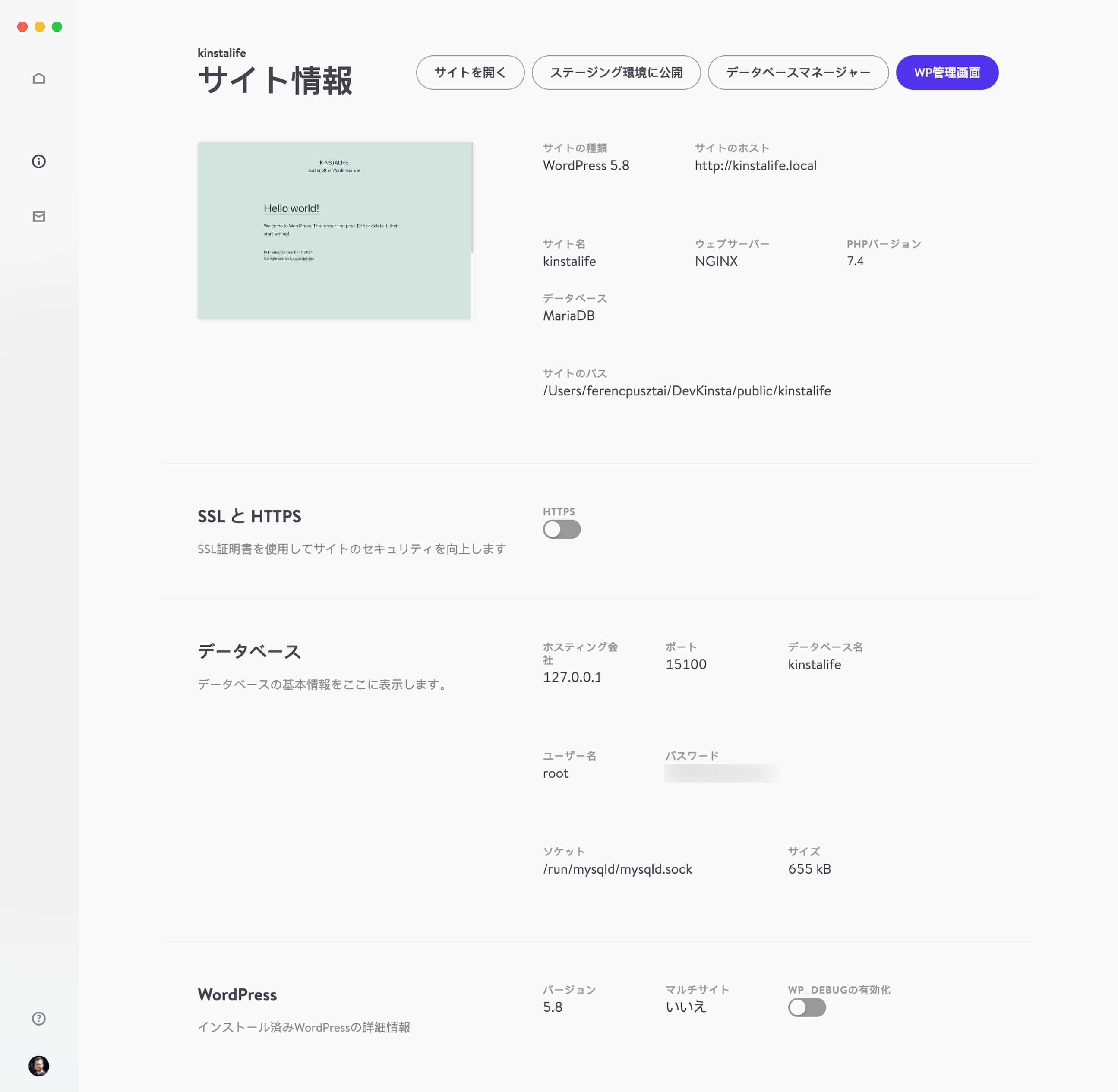Select the site info icon in the sidebar

click(x=39, y=161)
